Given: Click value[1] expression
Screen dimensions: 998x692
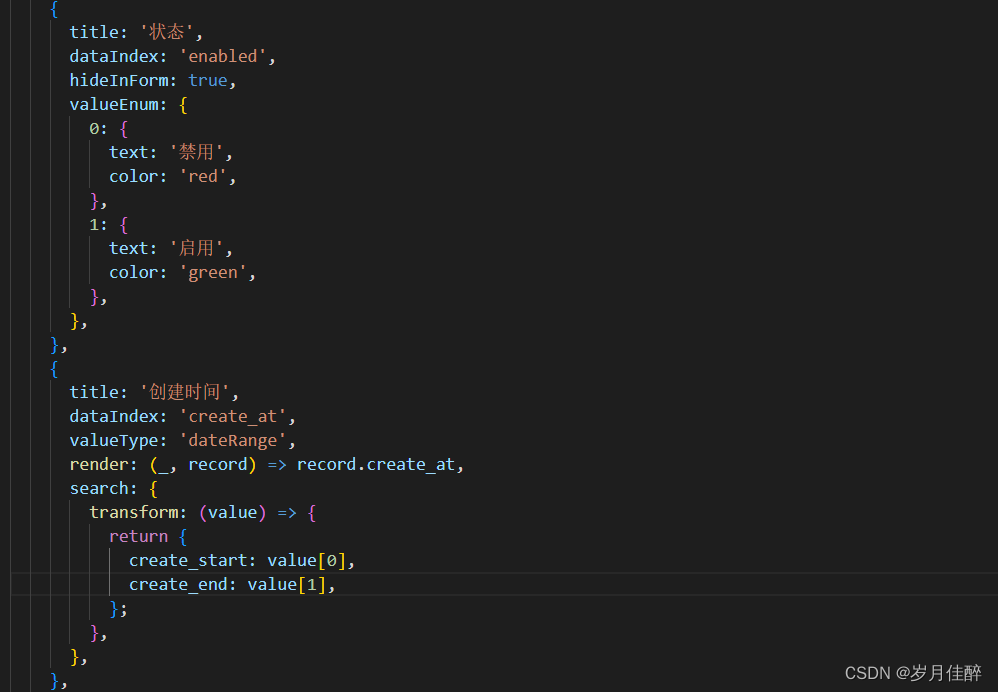Looking at the screenshot, I should click(286, 584).
